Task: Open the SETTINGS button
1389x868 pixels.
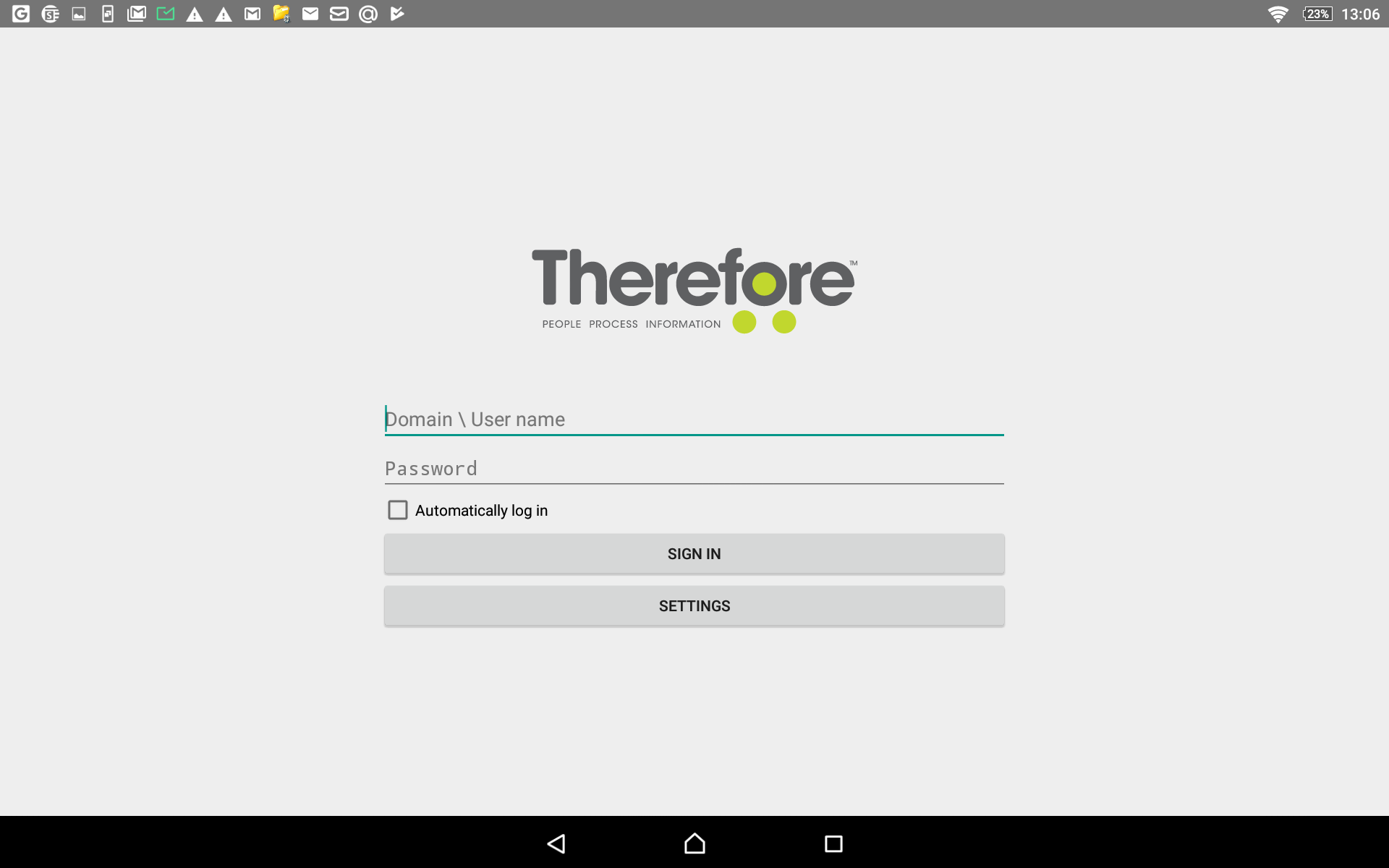Action: coord(694,606)
